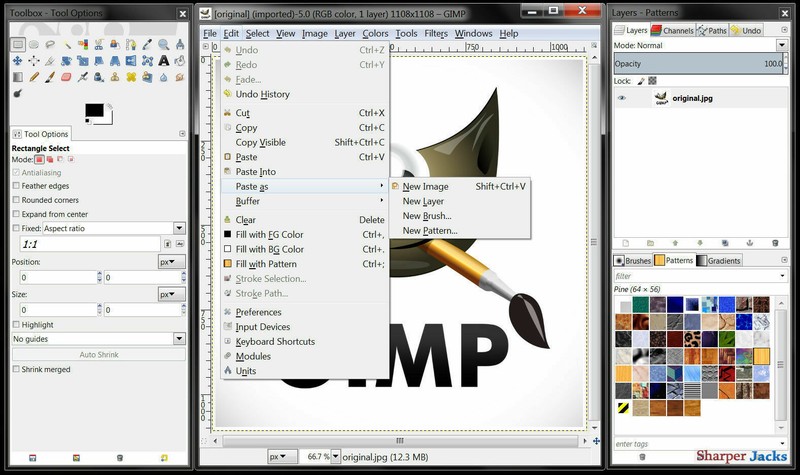The width and height of the screenshot is (800, 475).
Task: Select the Alignment tool
Action: [34, 61]
